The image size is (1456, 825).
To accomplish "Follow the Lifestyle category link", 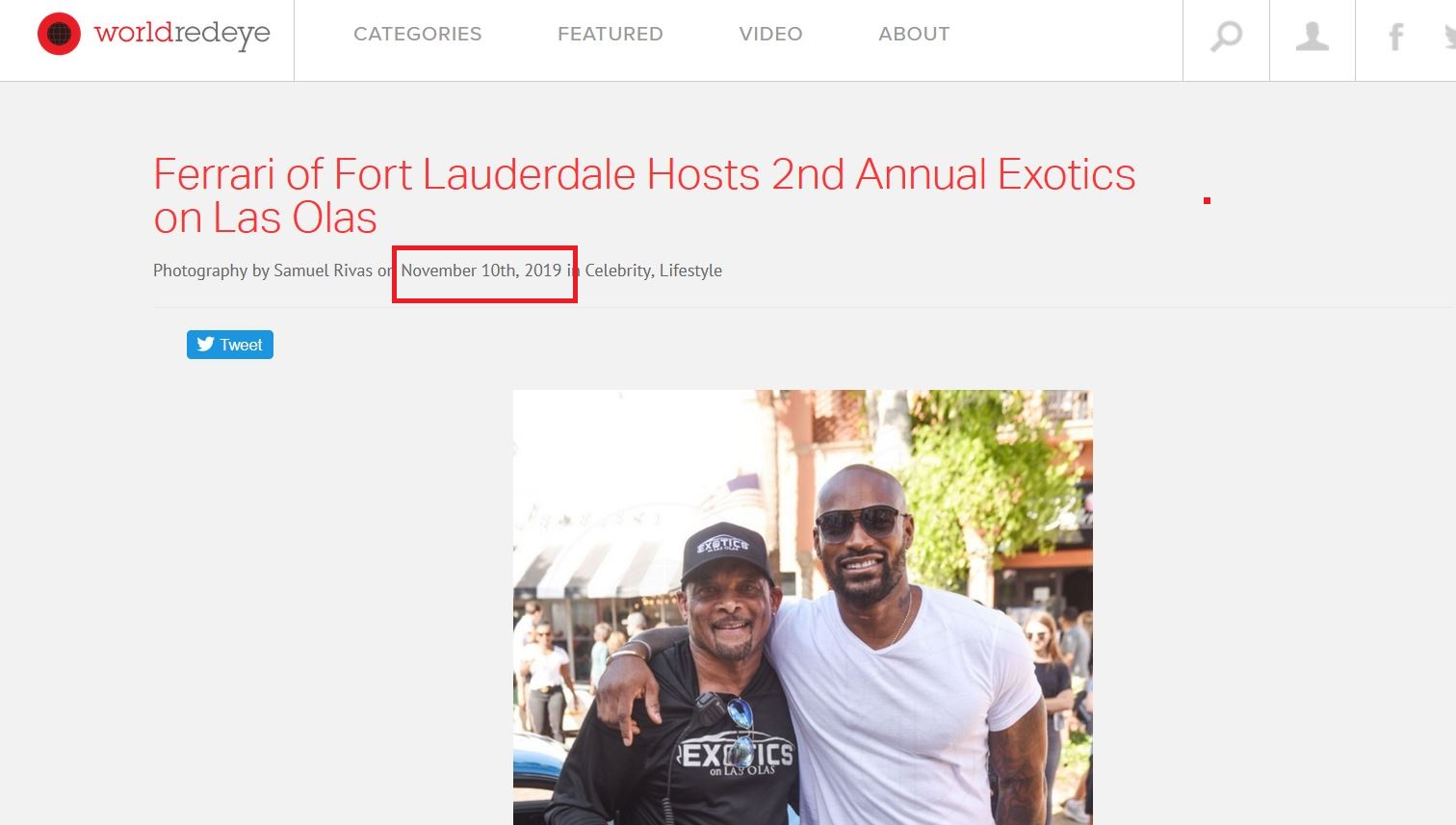I will [690, 271].
